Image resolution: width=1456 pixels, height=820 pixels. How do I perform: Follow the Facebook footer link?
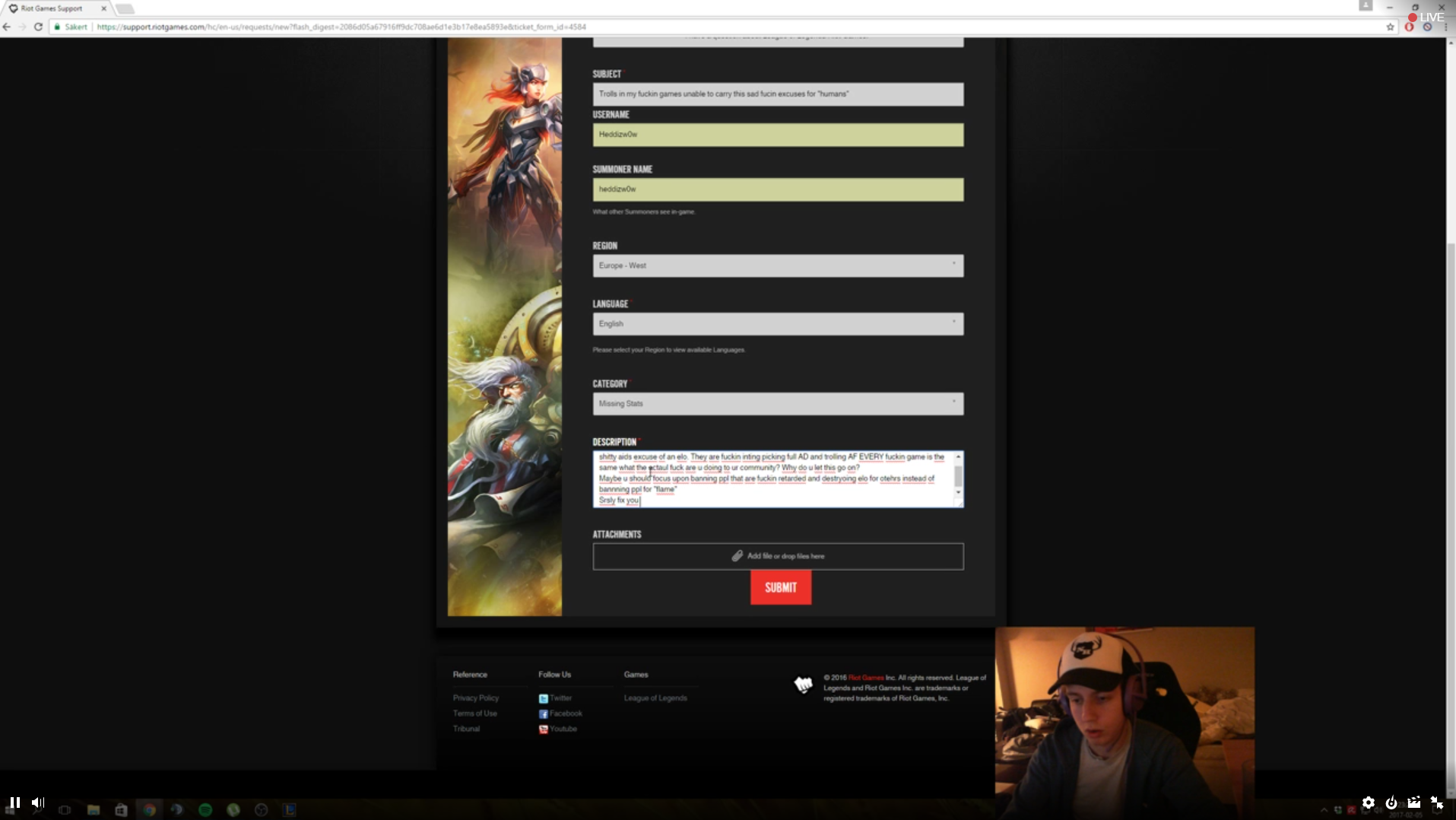(x=560, y=714)
